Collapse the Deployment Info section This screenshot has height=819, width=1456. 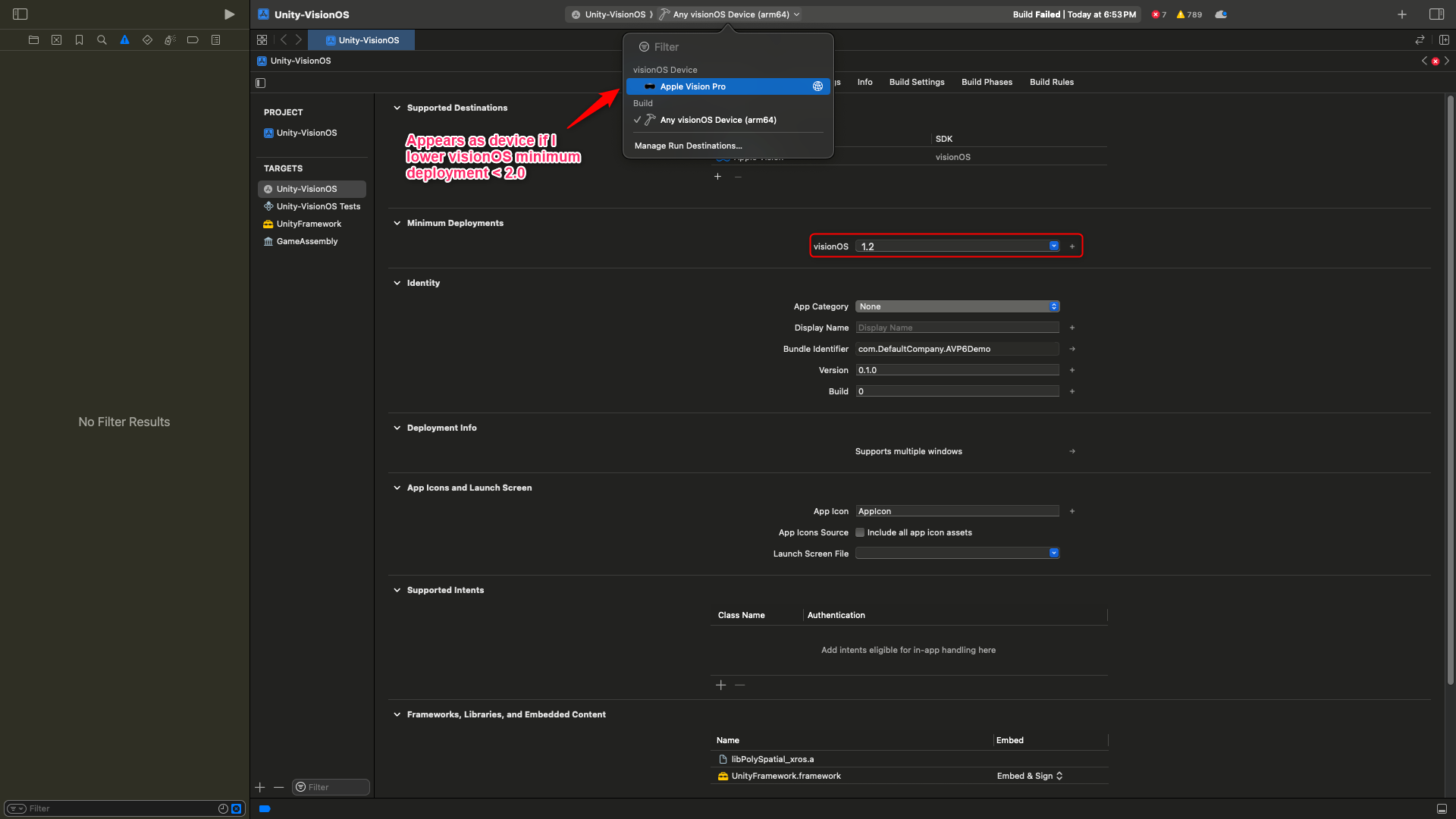397,428
